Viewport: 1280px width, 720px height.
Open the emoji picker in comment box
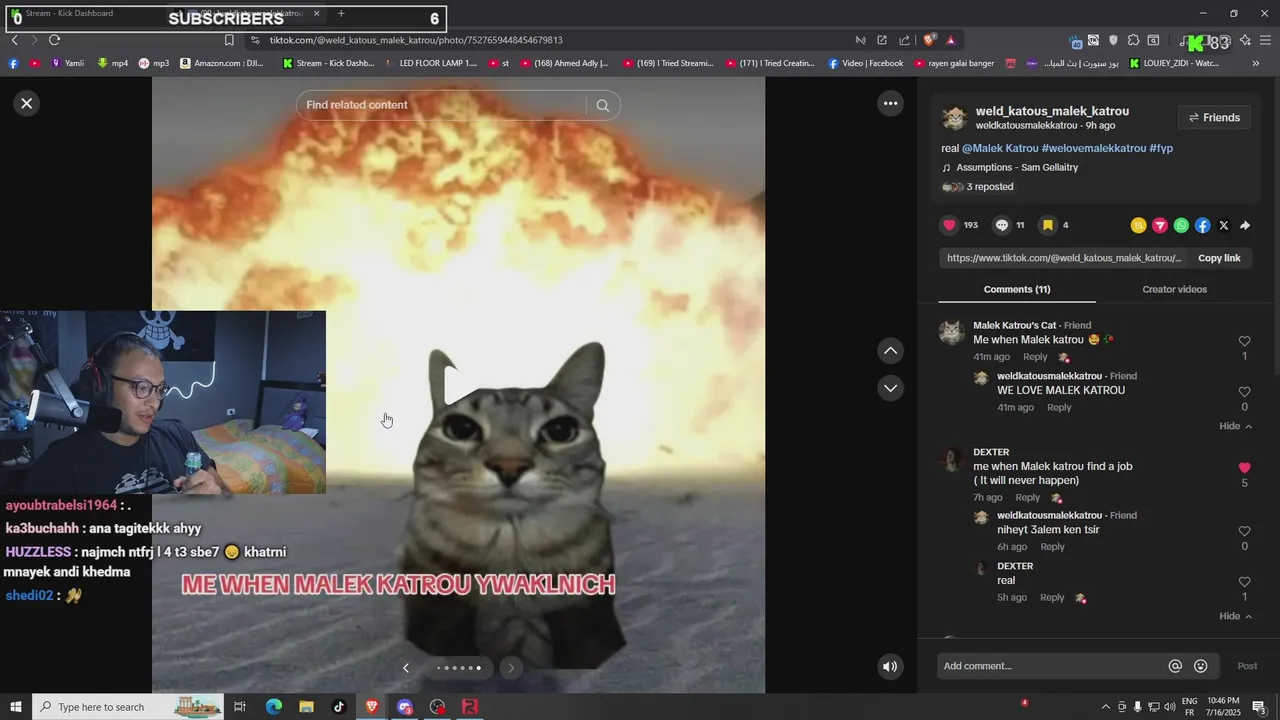pos(1201,666)
